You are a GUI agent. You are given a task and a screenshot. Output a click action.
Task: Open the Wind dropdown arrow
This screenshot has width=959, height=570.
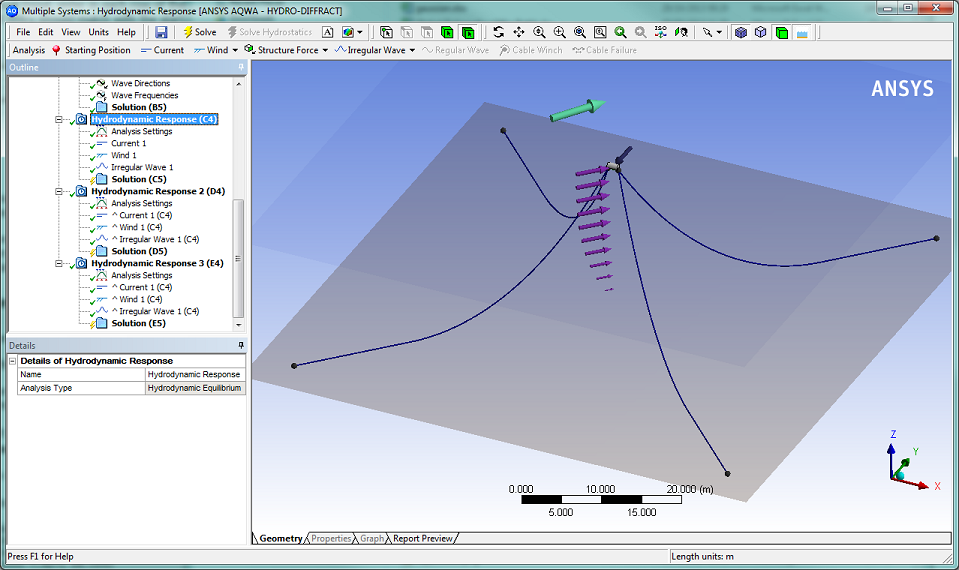(235, 50)
